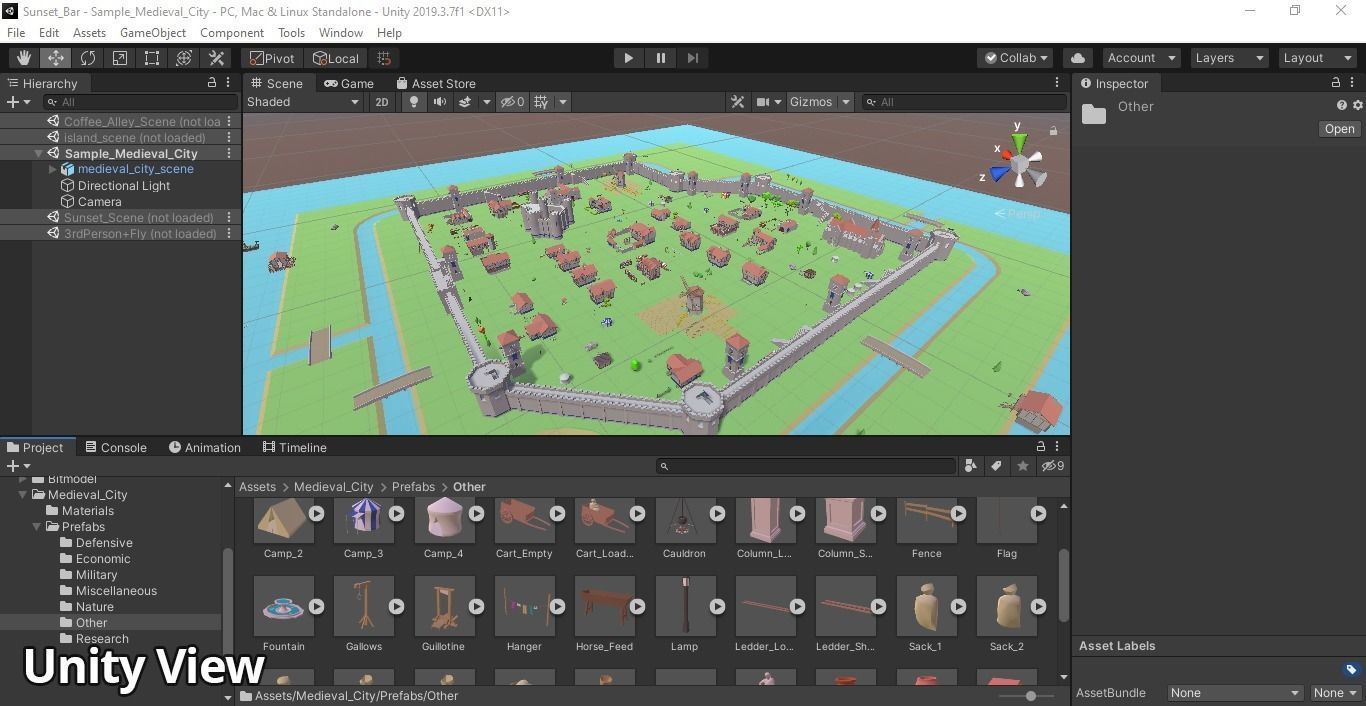Toggle 2D view mode
This screenshot has width=1366, height=706.
click(382, 102)
